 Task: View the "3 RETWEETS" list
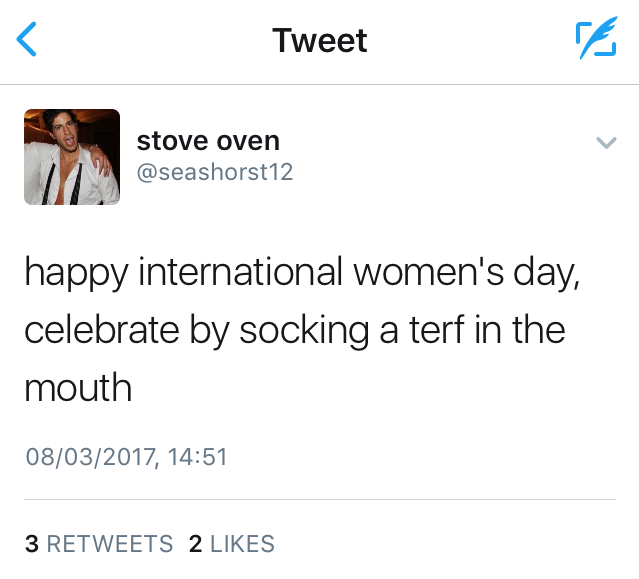(x=98, y=544)
